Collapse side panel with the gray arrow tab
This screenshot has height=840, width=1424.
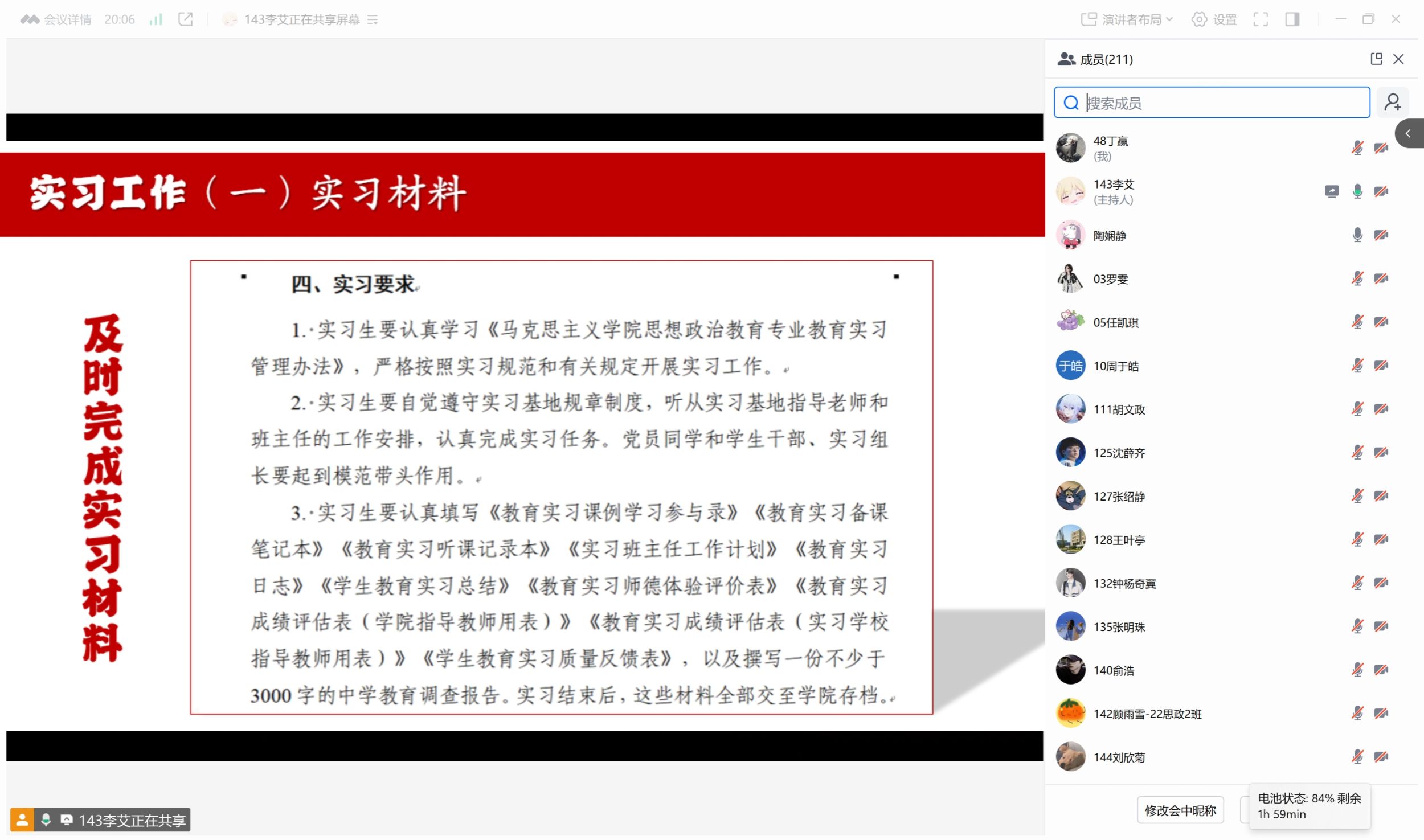click(x=1407, y=133)
